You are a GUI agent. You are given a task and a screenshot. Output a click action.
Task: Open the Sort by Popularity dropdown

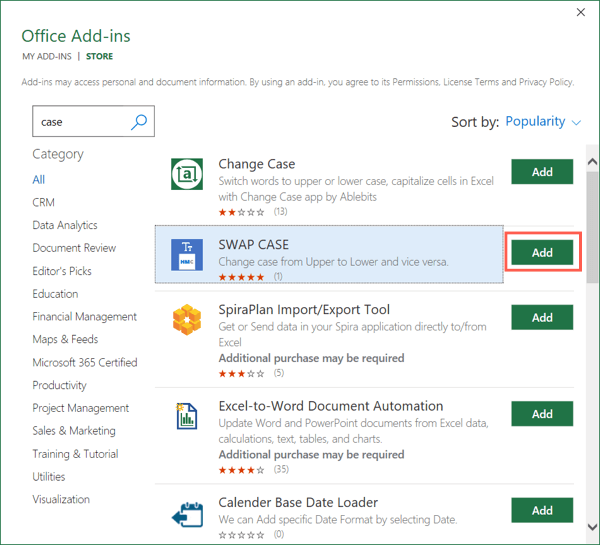click(543, 122)
